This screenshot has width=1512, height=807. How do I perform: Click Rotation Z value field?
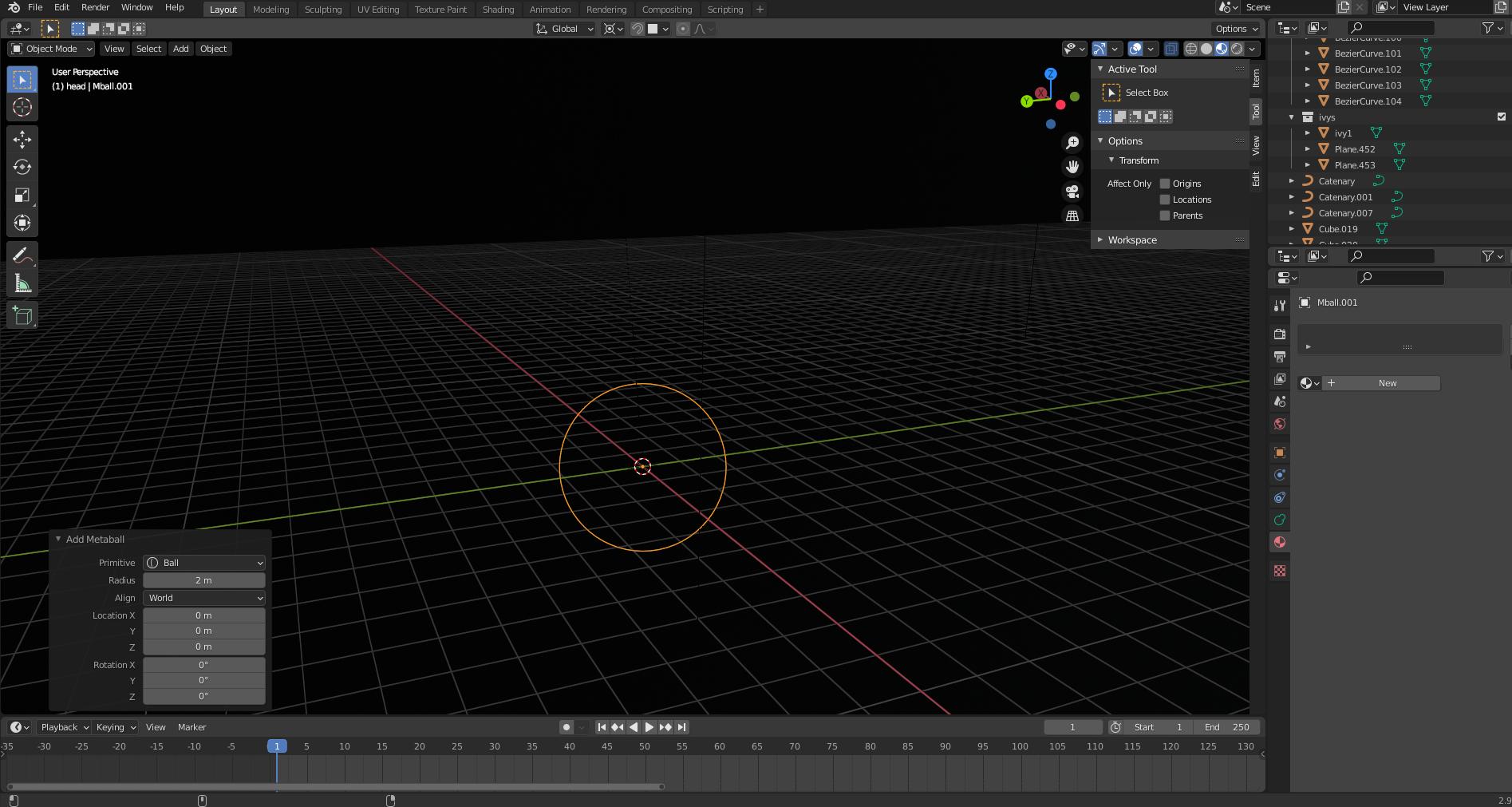pos(204,696)
